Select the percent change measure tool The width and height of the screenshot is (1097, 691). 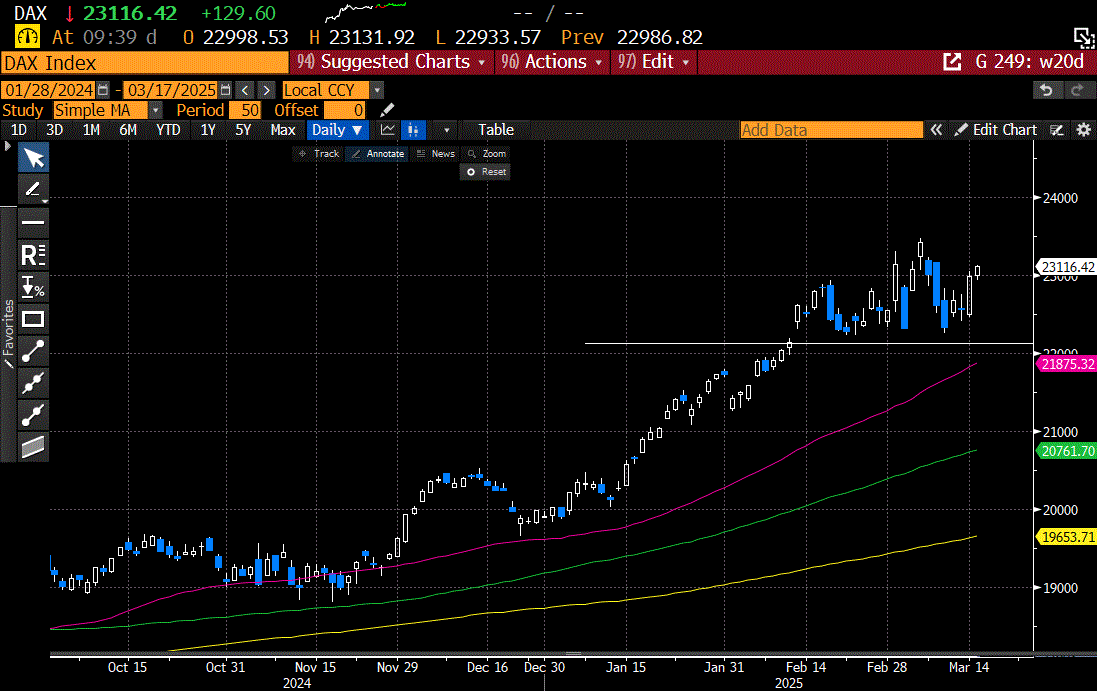pyautogui.click(x=33, y=287)
